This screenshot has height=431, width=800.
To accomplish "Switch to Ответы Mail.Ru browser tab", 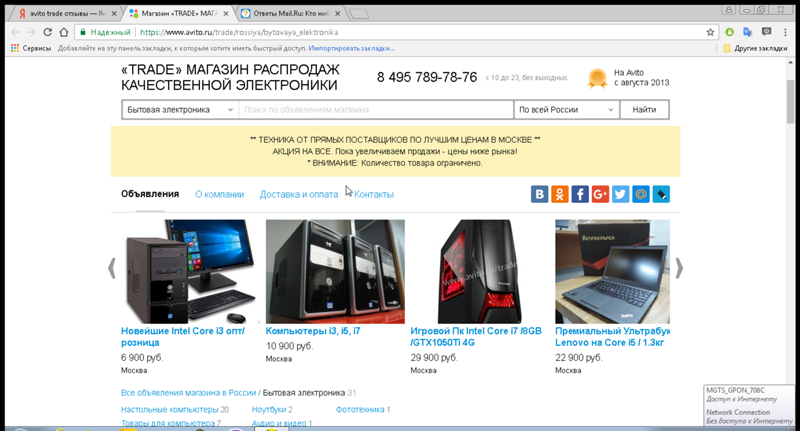I will point(290,14).
